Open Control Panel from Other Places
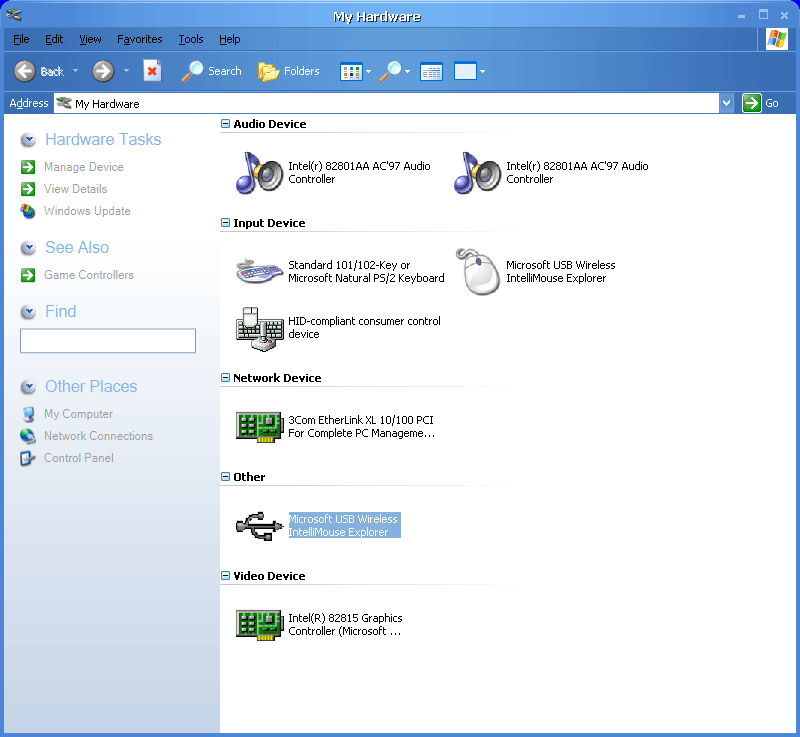Viewport: 800px width, 737px height. [78, 458]
